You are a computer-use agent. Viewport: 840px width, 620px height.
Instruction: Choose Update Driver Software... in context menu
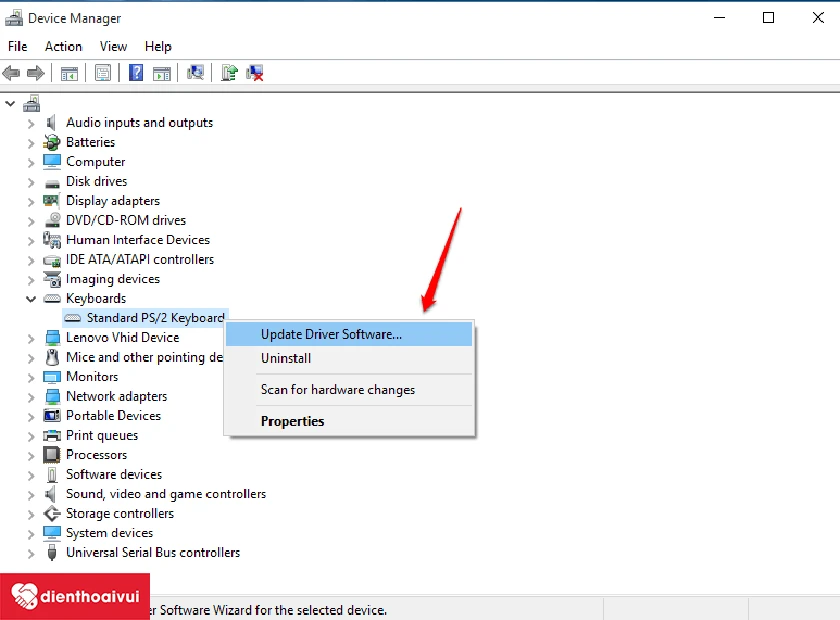(x=349, y=334)
